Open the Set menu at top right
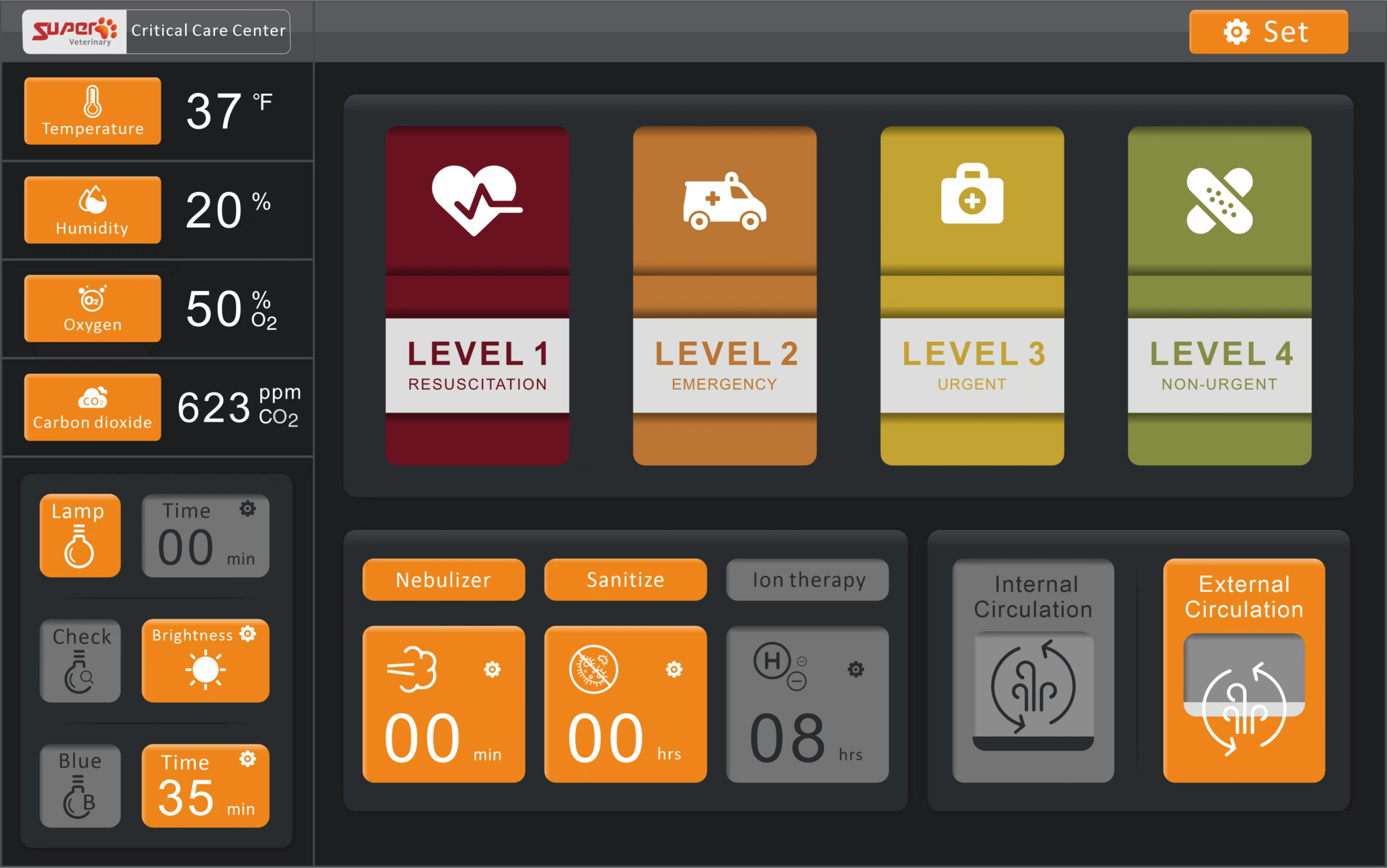 pos(1268,32)
